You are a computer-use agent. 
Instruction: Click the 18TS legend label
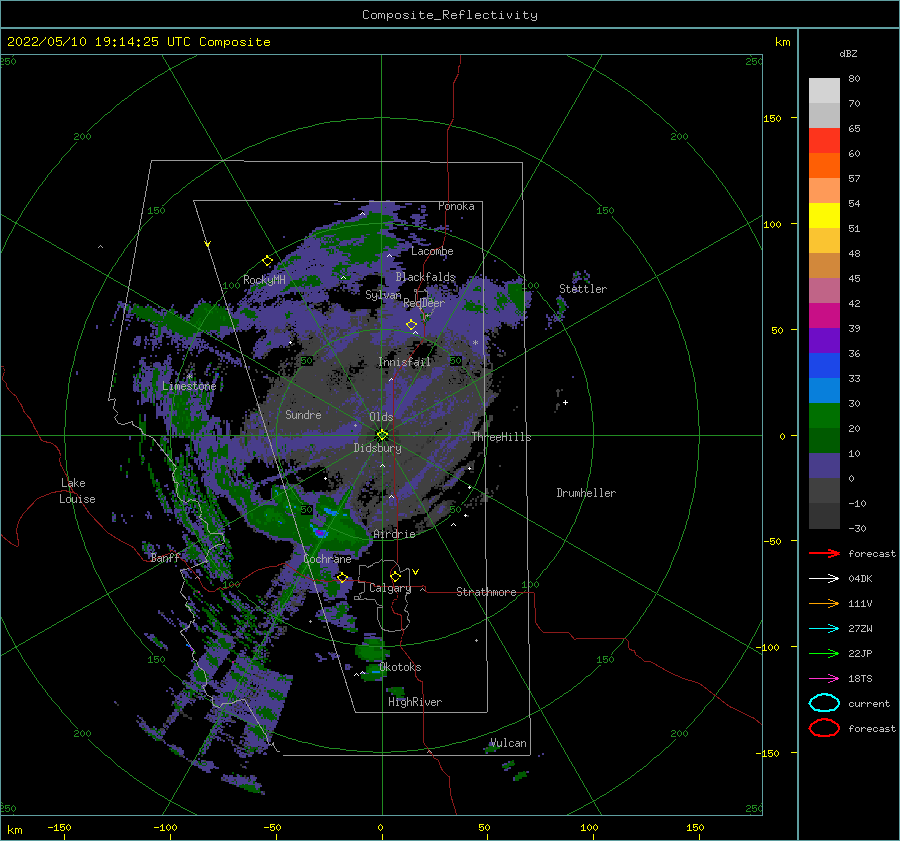860,679
